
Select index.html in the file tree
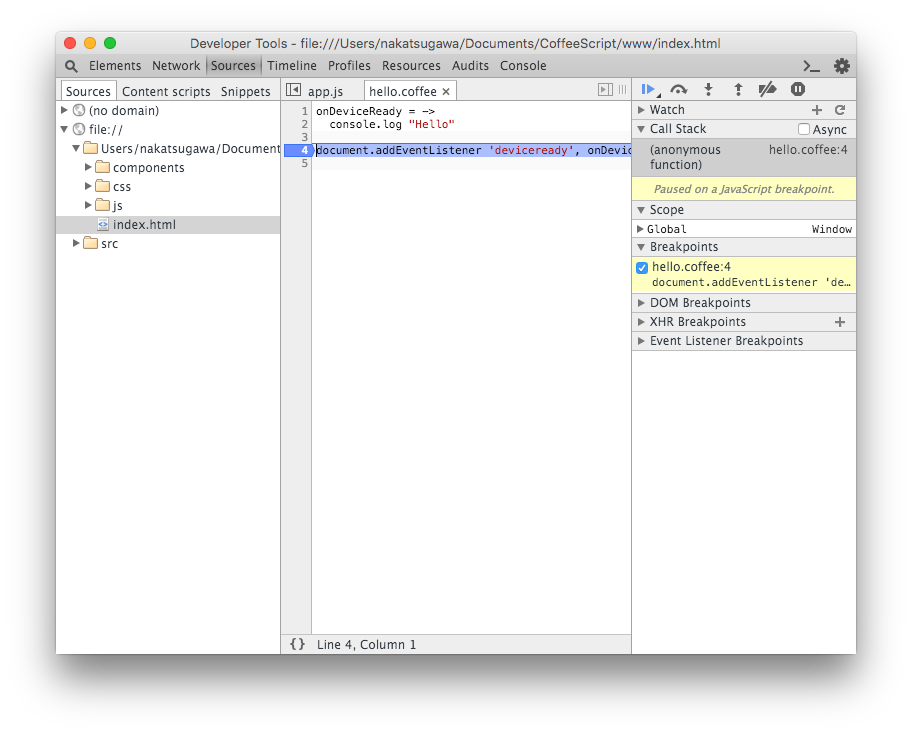[x=143, y=225]
